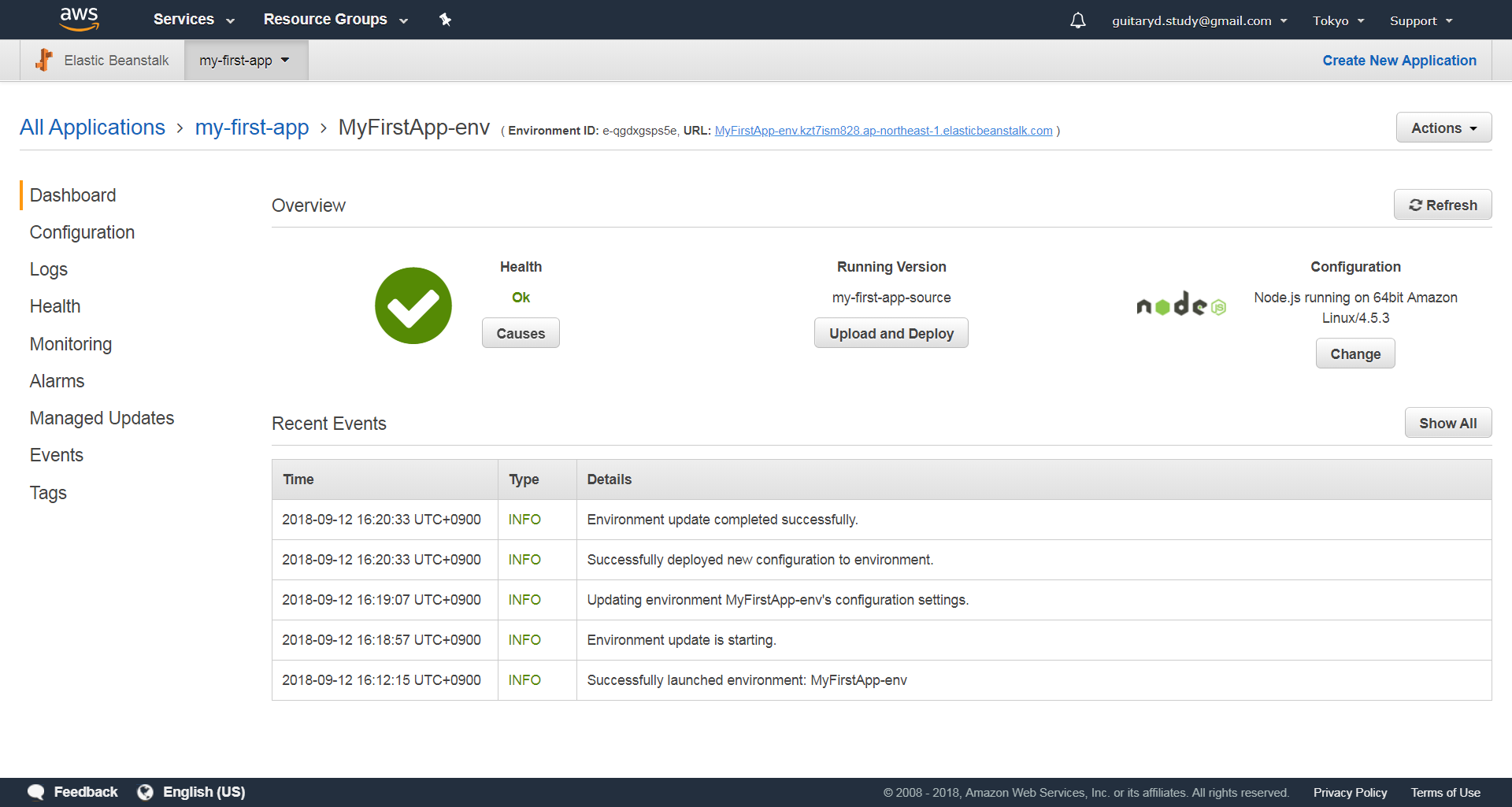The height and width of the screenshot is (807, 1512).
Task: Open the Terms of Use link
Action: (x=1445, y=793)
